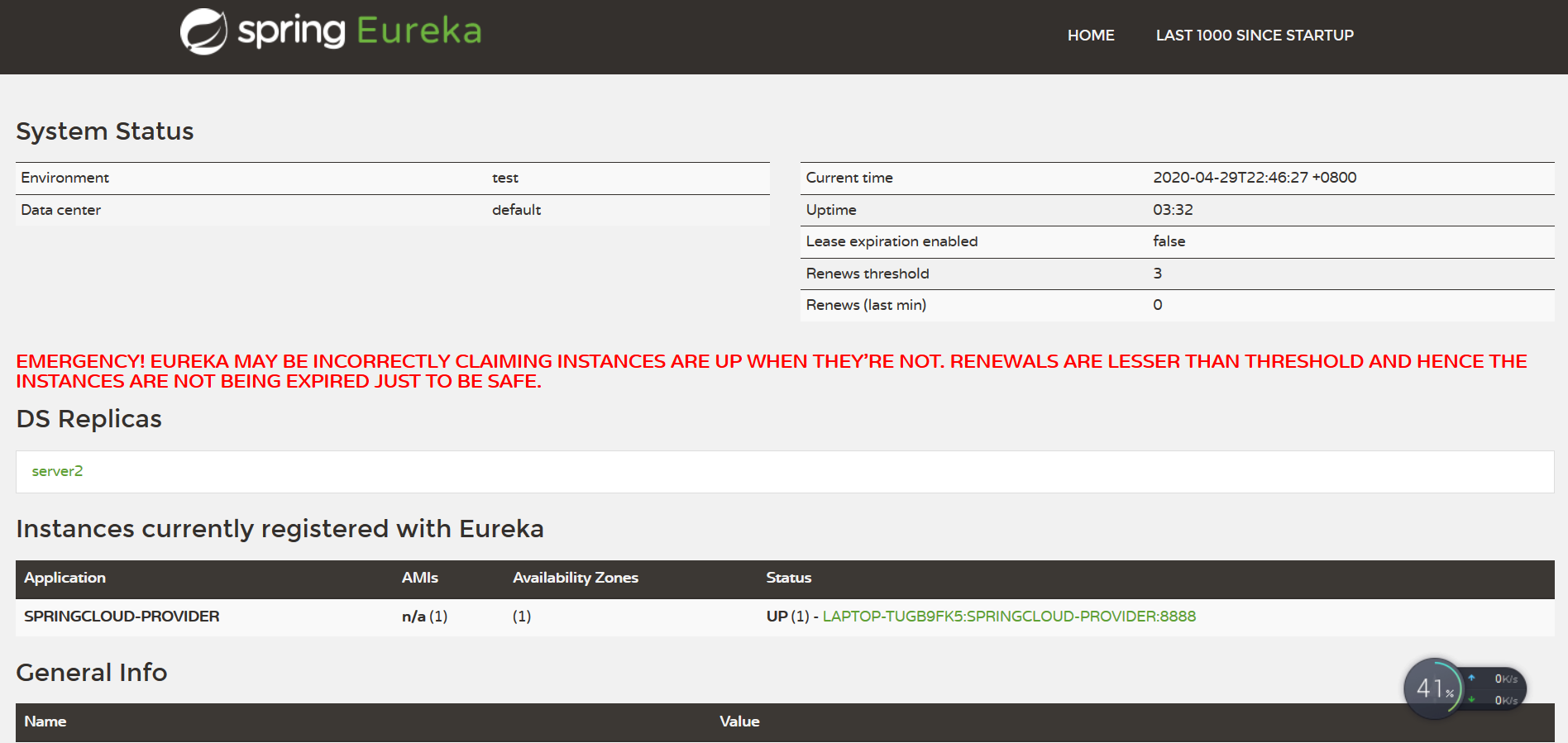Select the General Info heading
Image resolution: width=1568 pixels, height=743 pixels.
pyautogui.click(x=91, y=673)
